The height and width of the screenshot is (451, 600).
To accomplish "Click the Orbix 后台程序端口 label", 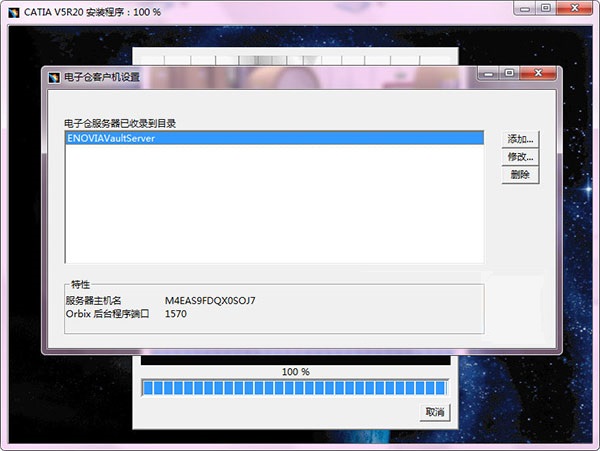I will 108,314.
